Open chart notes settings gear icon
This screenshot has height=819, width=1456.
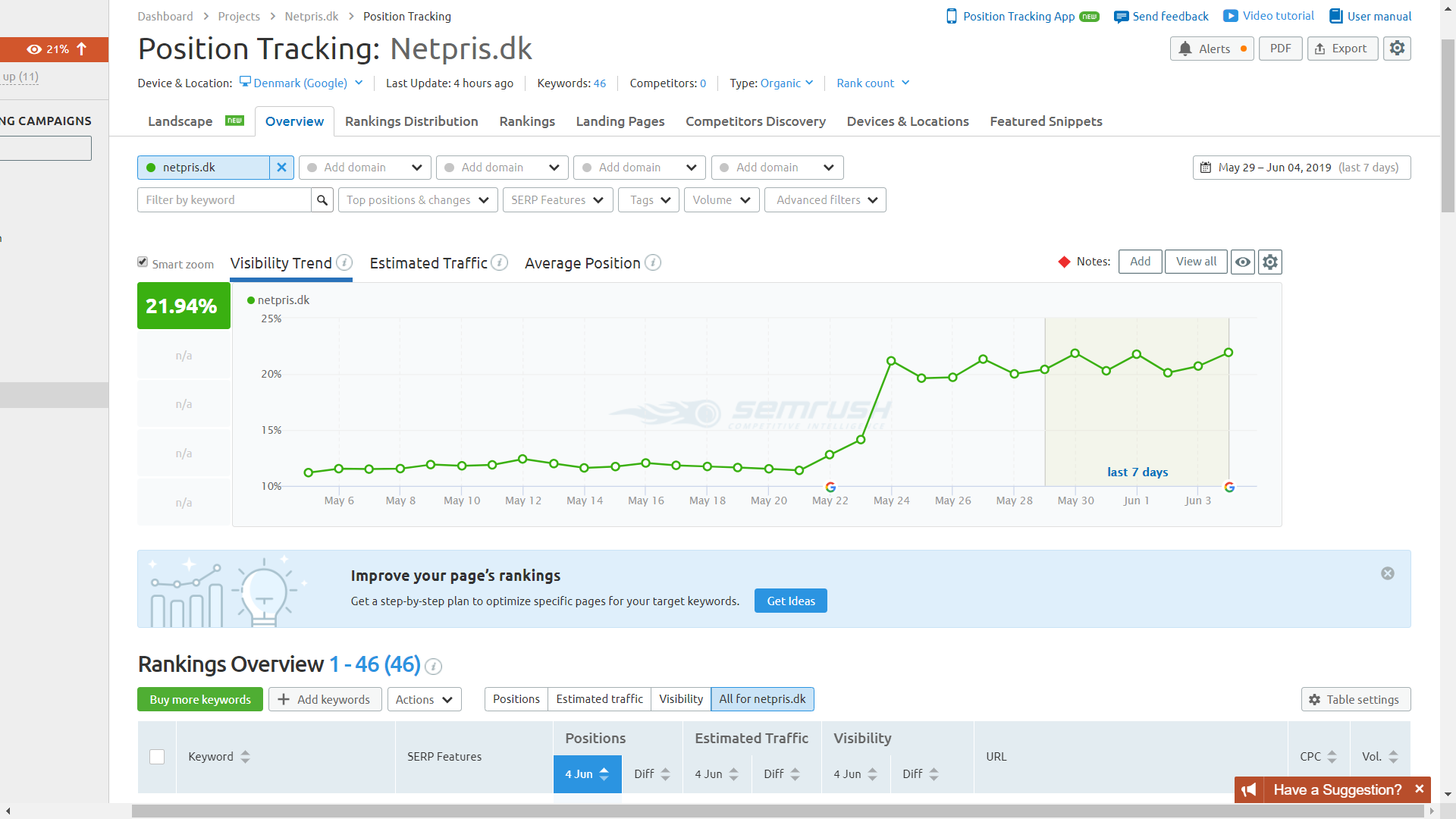point(1270,262)
